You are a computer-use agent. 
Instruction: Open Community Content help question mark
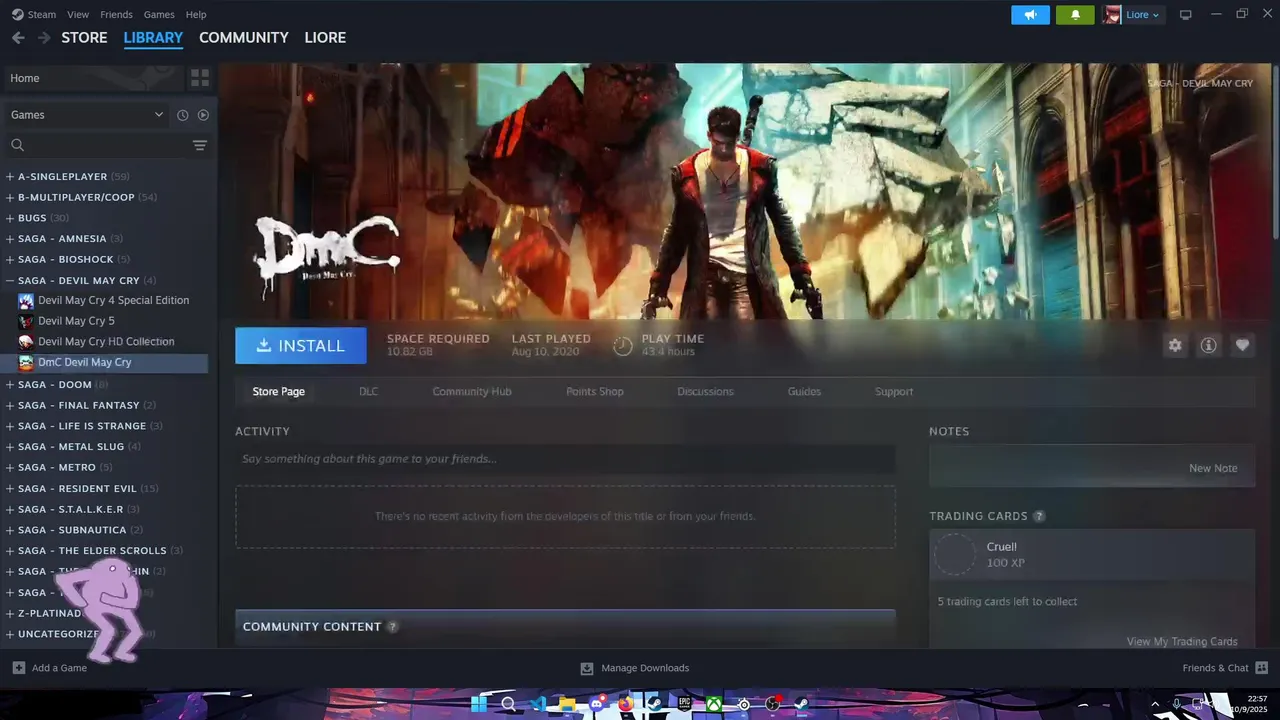click(x=392, y=627)
